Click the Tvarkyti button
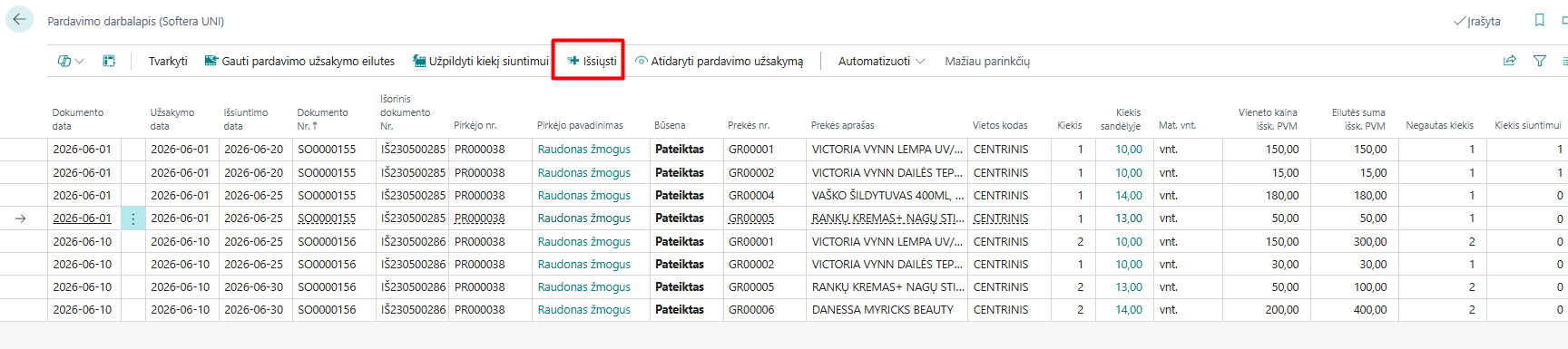 click(x=168, y=61)
